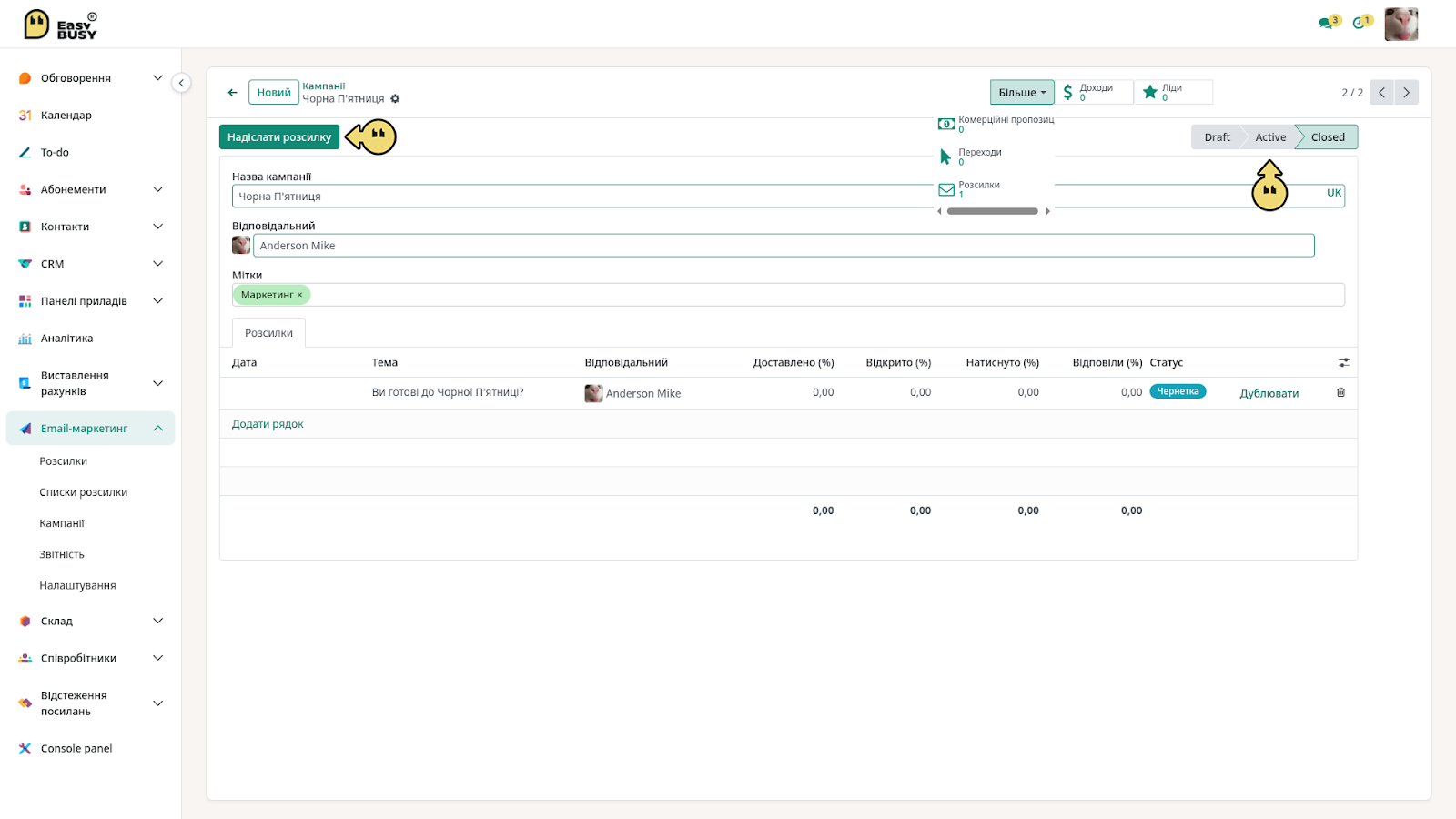The height and width of the screenshot is (819, 1456).
Task: Sort by the Тема column header
Action: point(385,362)
